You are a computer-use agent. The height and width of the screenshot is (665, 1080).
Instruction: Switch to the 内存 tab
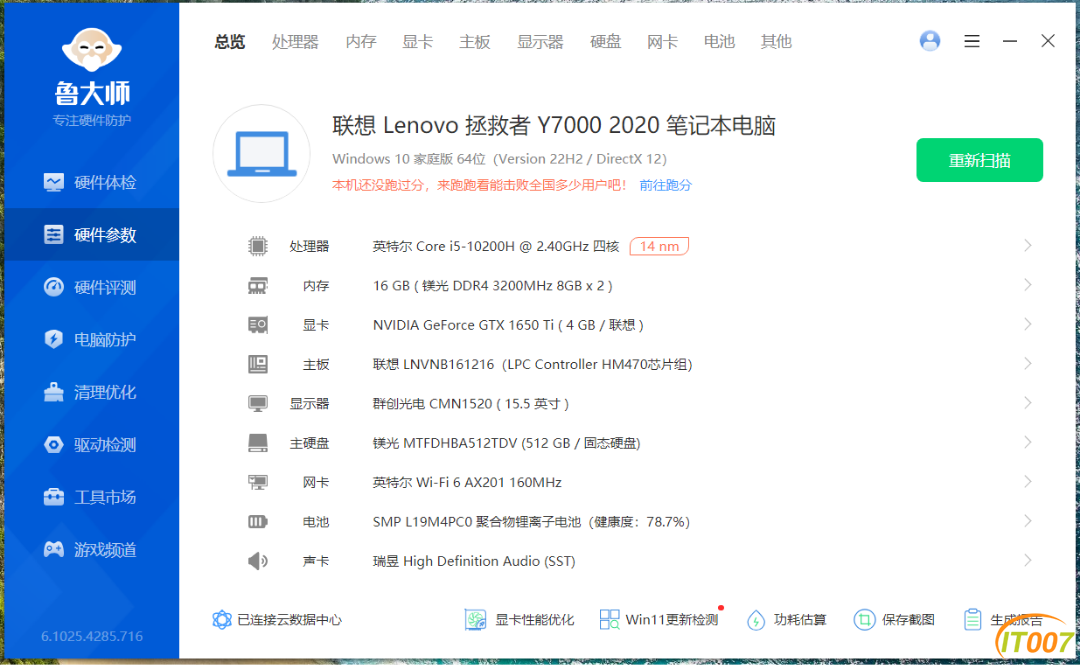[361, 42]
